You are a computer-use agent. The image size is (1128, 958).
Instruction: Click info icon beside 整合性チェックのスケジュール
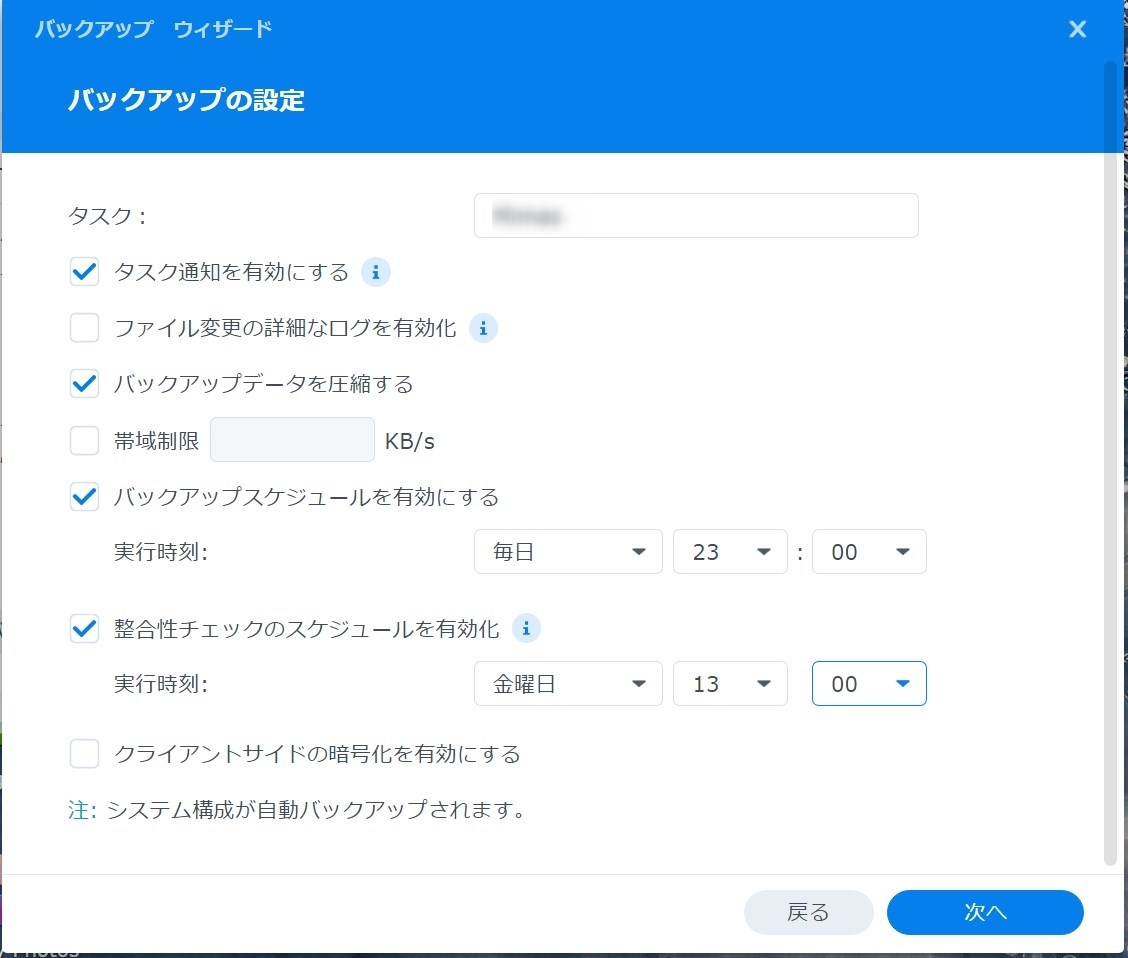pos(526,628)
